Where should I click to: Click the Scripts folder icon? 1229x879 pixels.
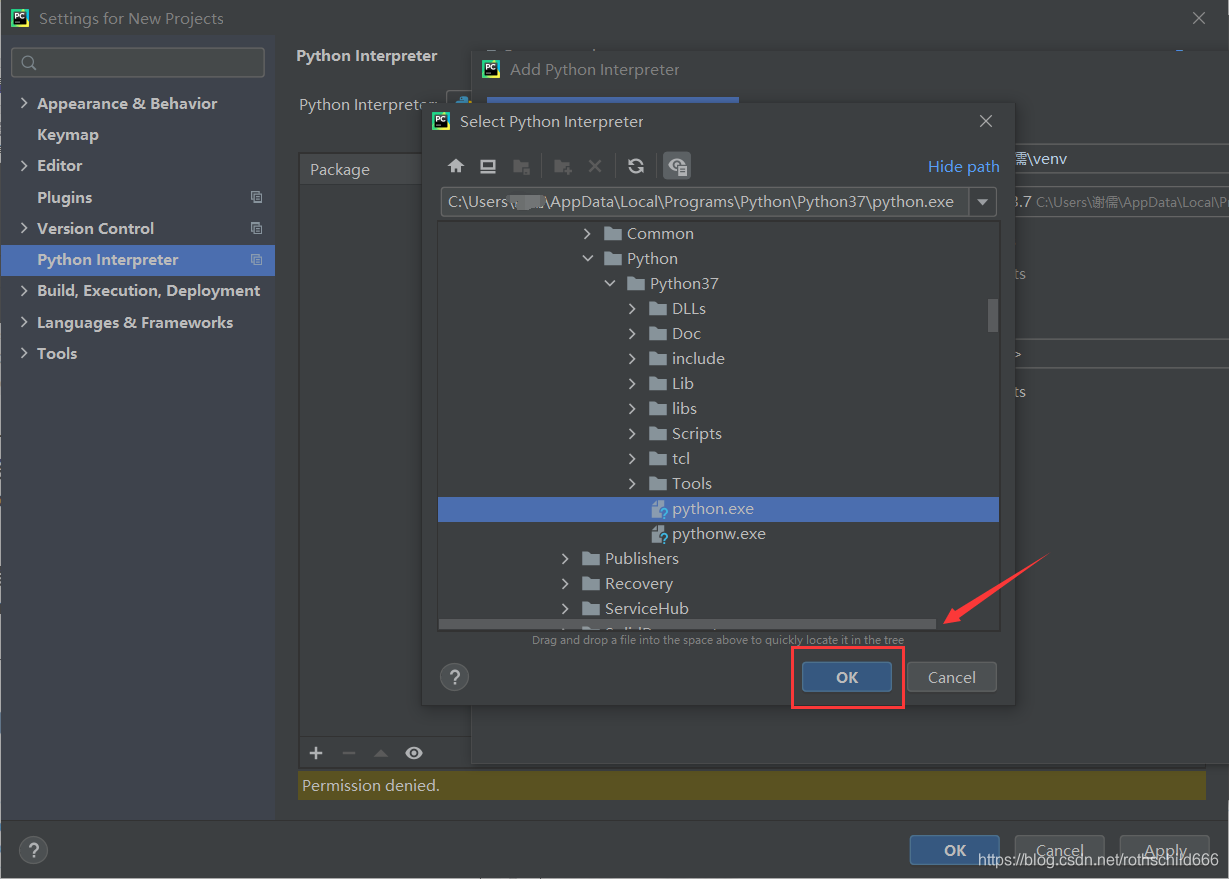657,434
